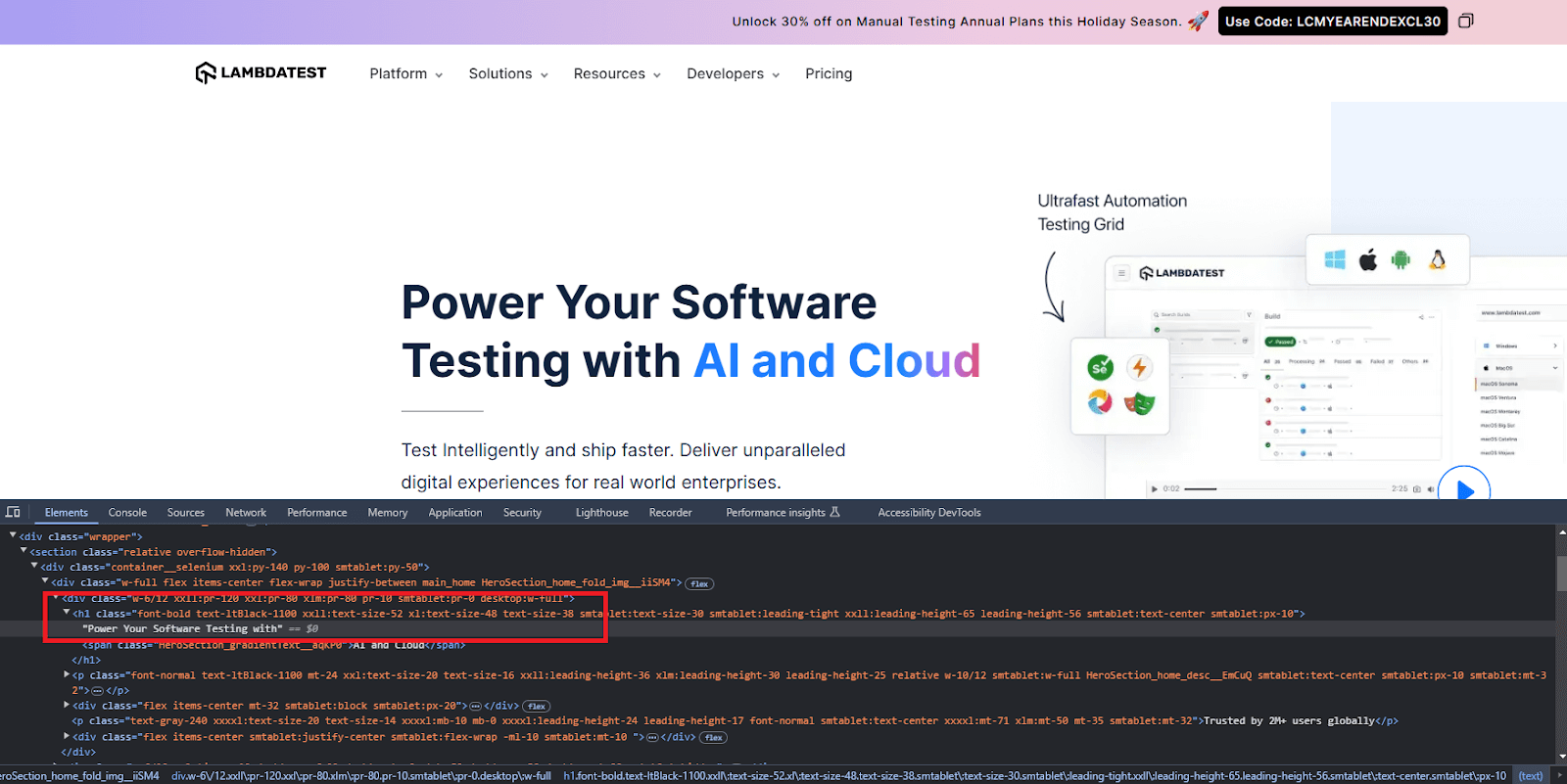Click the small play icon beside 0:02

pos(1155,488)
